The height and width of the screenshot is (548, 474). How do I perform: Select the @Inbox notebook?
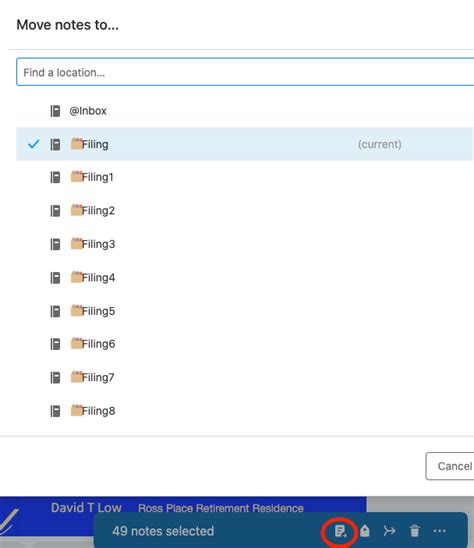coord(245,111)
